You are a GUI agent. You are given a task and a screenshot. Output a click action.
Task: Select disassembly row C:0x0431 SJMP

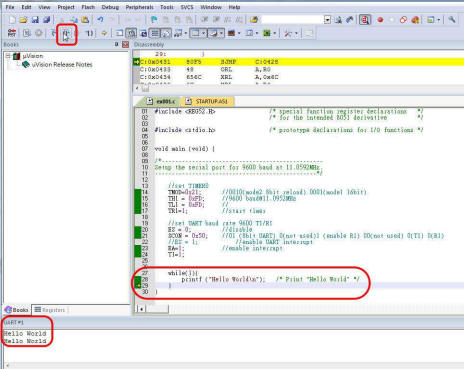pyautogui.click(x=298, y=62)
